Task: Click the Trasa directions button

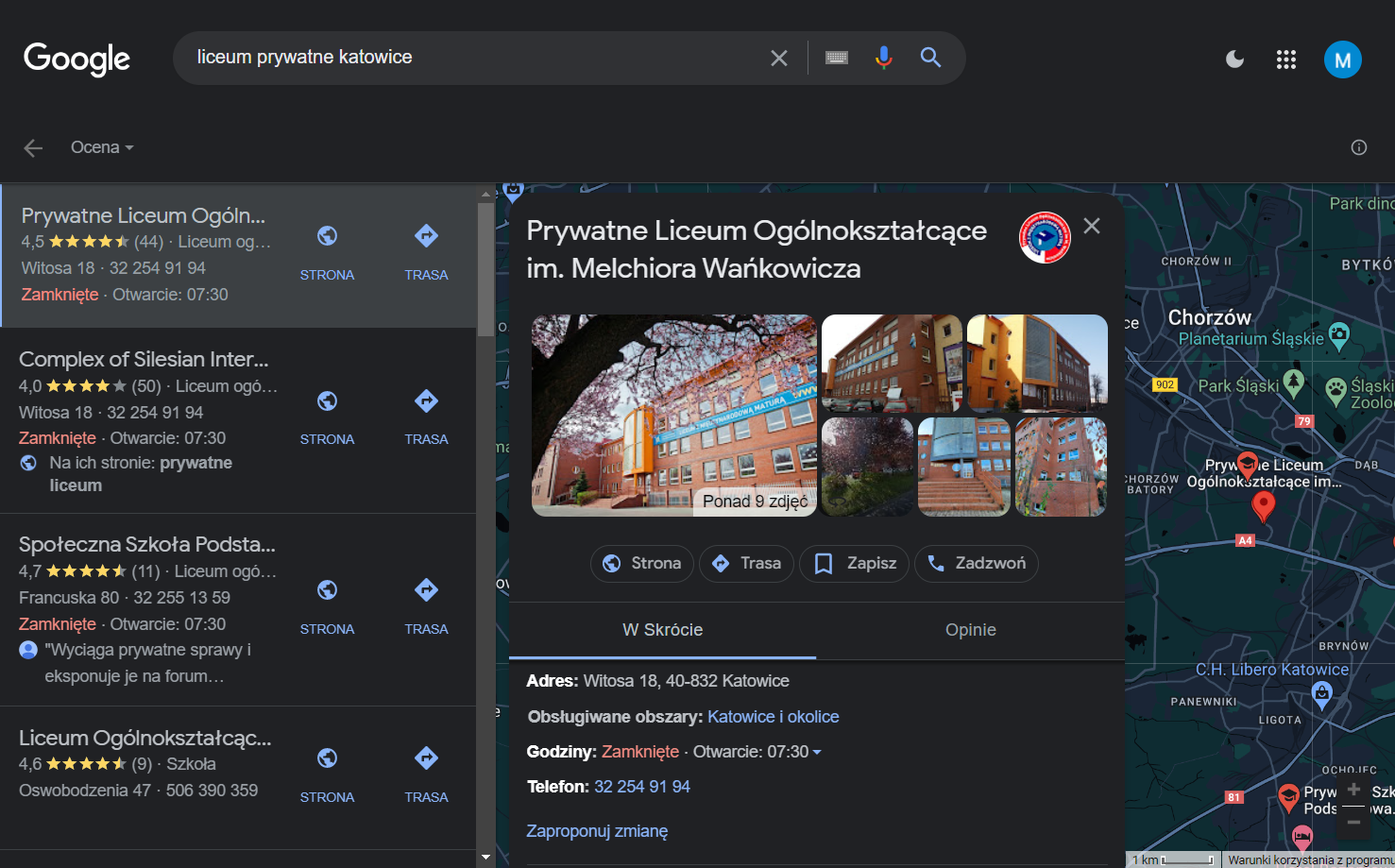Action: click(746, 564)
